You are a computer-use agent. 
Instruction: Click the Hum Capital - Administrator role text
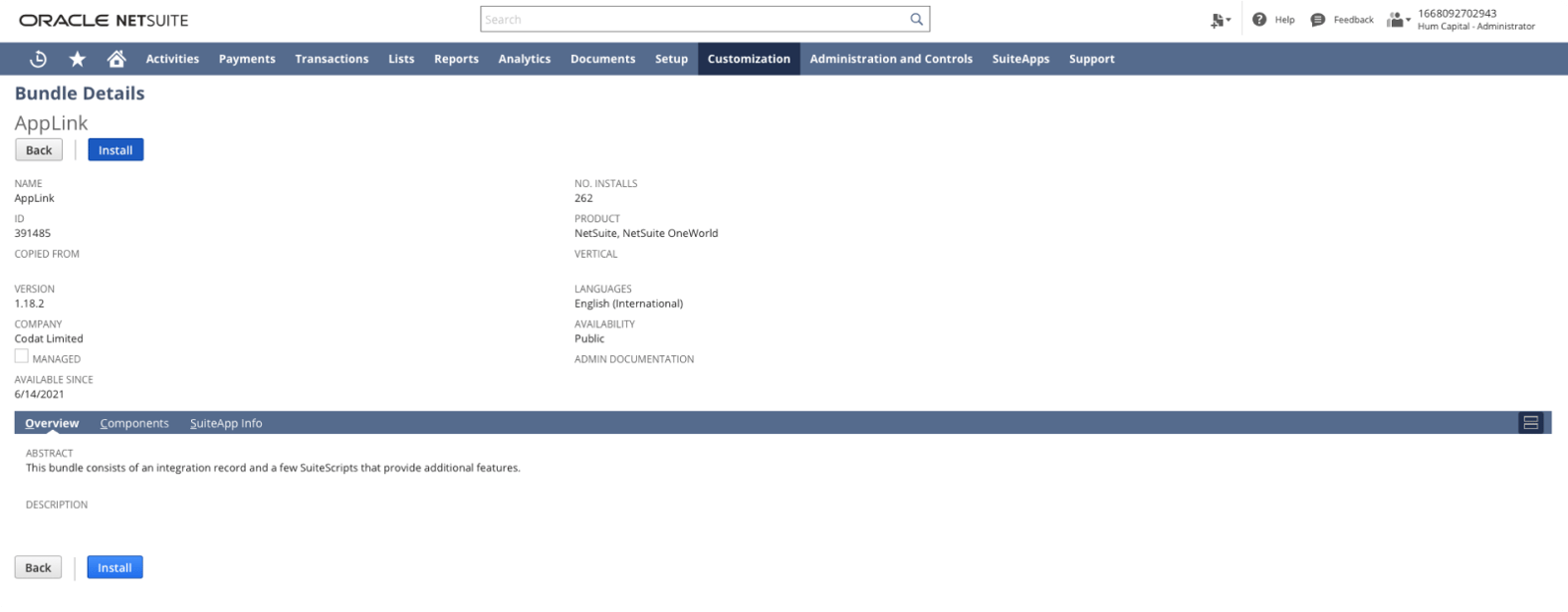pos(1475,26)
